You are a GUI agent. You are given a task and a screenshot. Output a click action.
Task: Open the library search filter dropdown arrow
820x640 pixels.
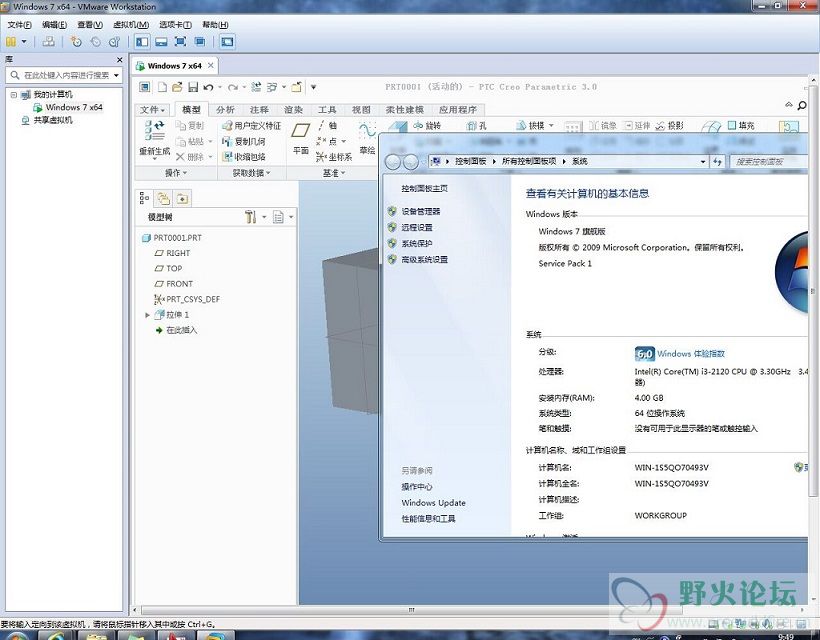click(116, 75)
